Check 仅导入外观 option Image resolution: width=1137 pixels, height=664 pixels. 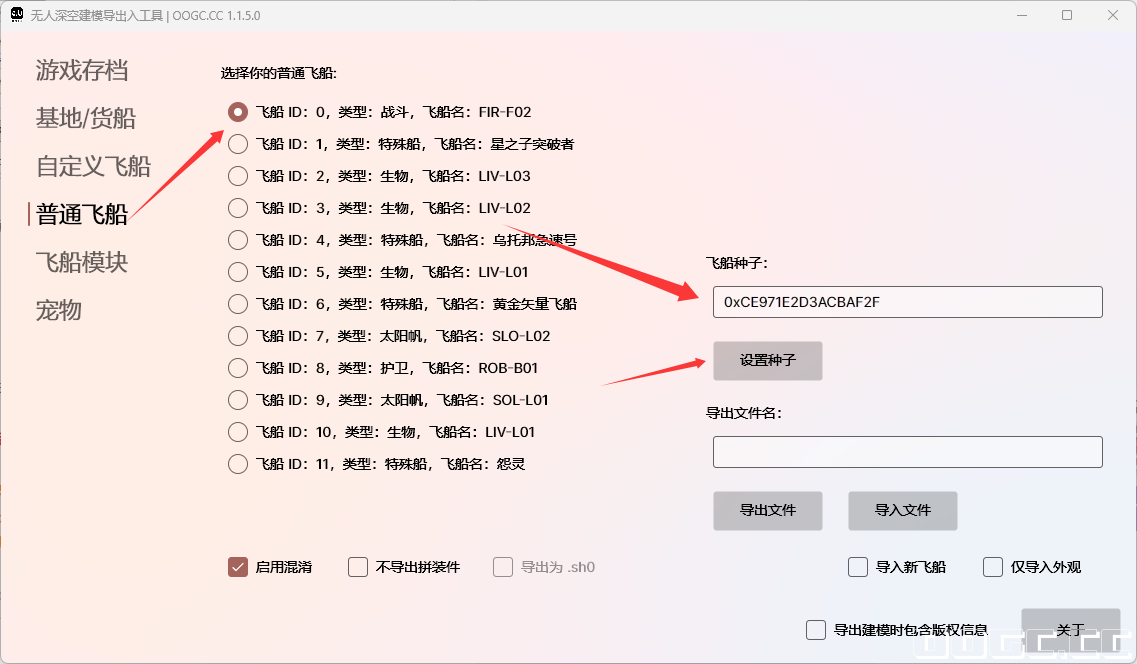pyautogui.click(x=992, y=566)
